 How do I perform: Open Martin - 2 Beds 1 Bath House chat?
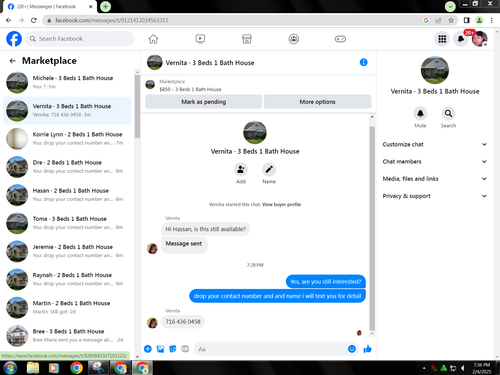[x=67, y=307]
